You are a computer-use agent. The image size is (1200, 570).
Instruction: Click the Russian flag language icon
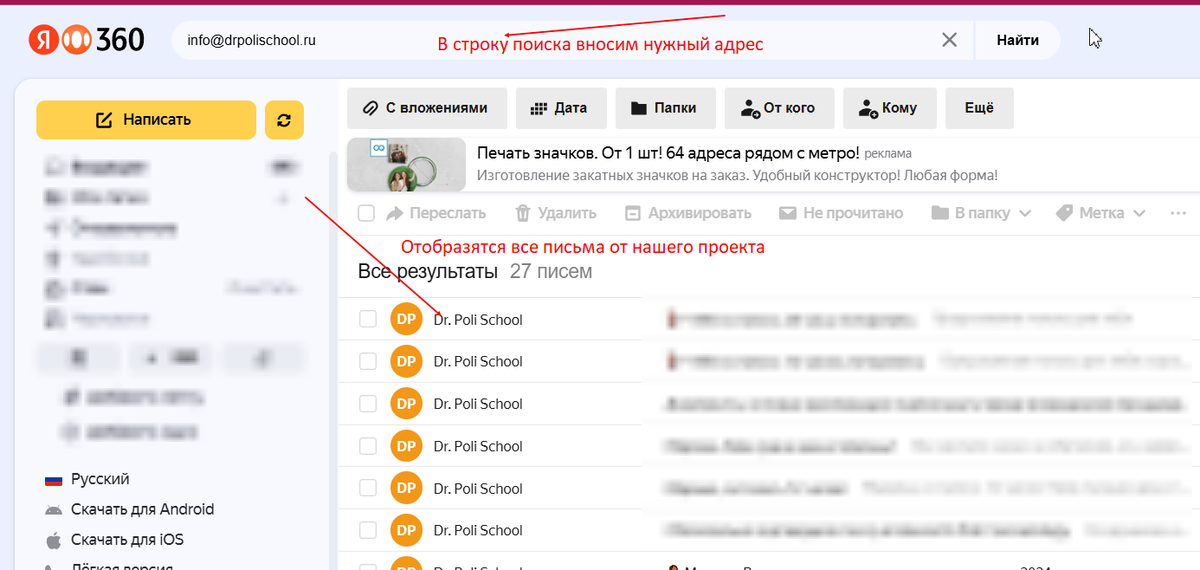click(x=53, y=480)
